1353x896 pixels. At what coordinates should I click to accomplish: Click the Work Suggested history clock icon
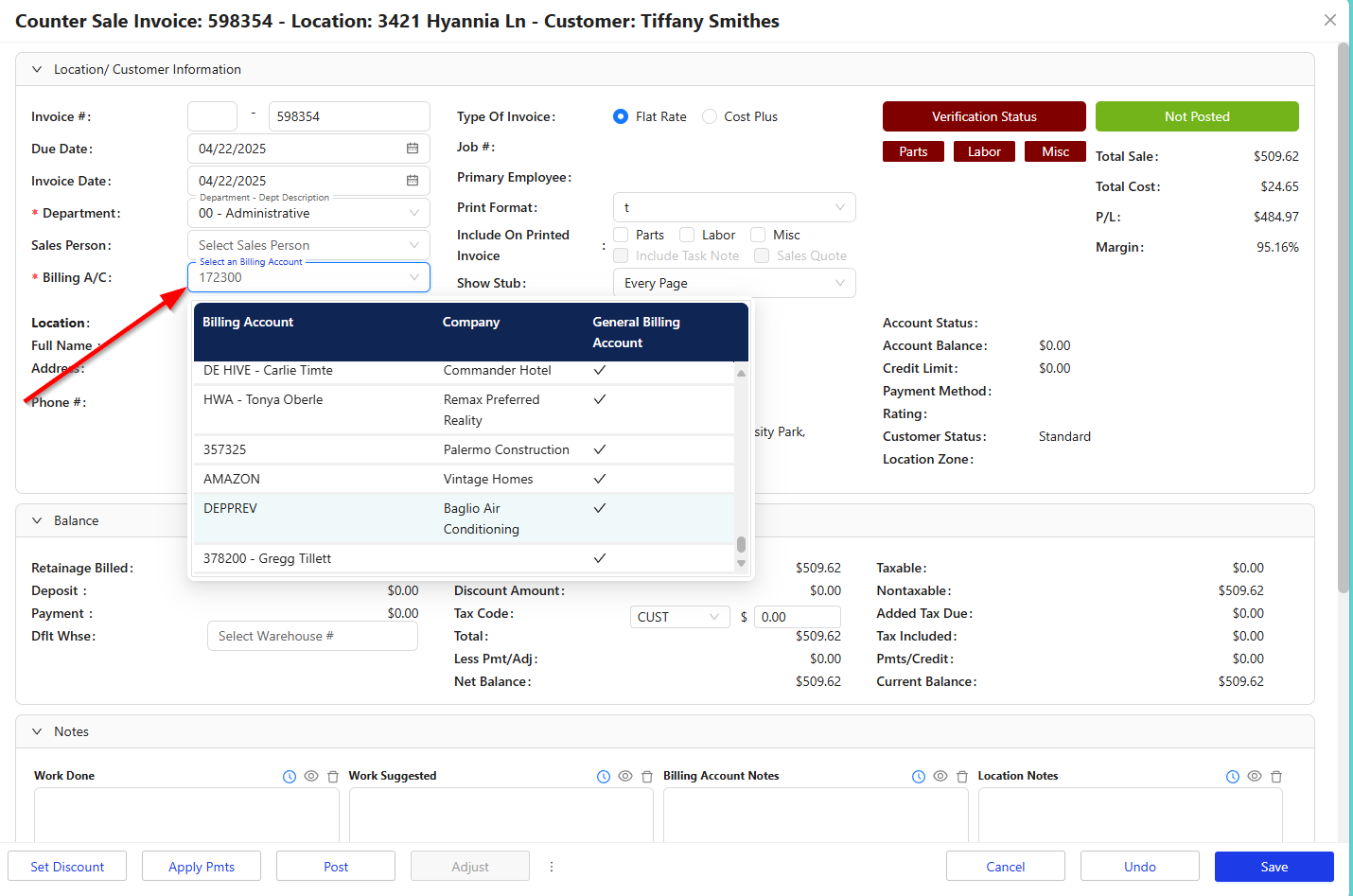pyautogui.click(x=604, y=777)
